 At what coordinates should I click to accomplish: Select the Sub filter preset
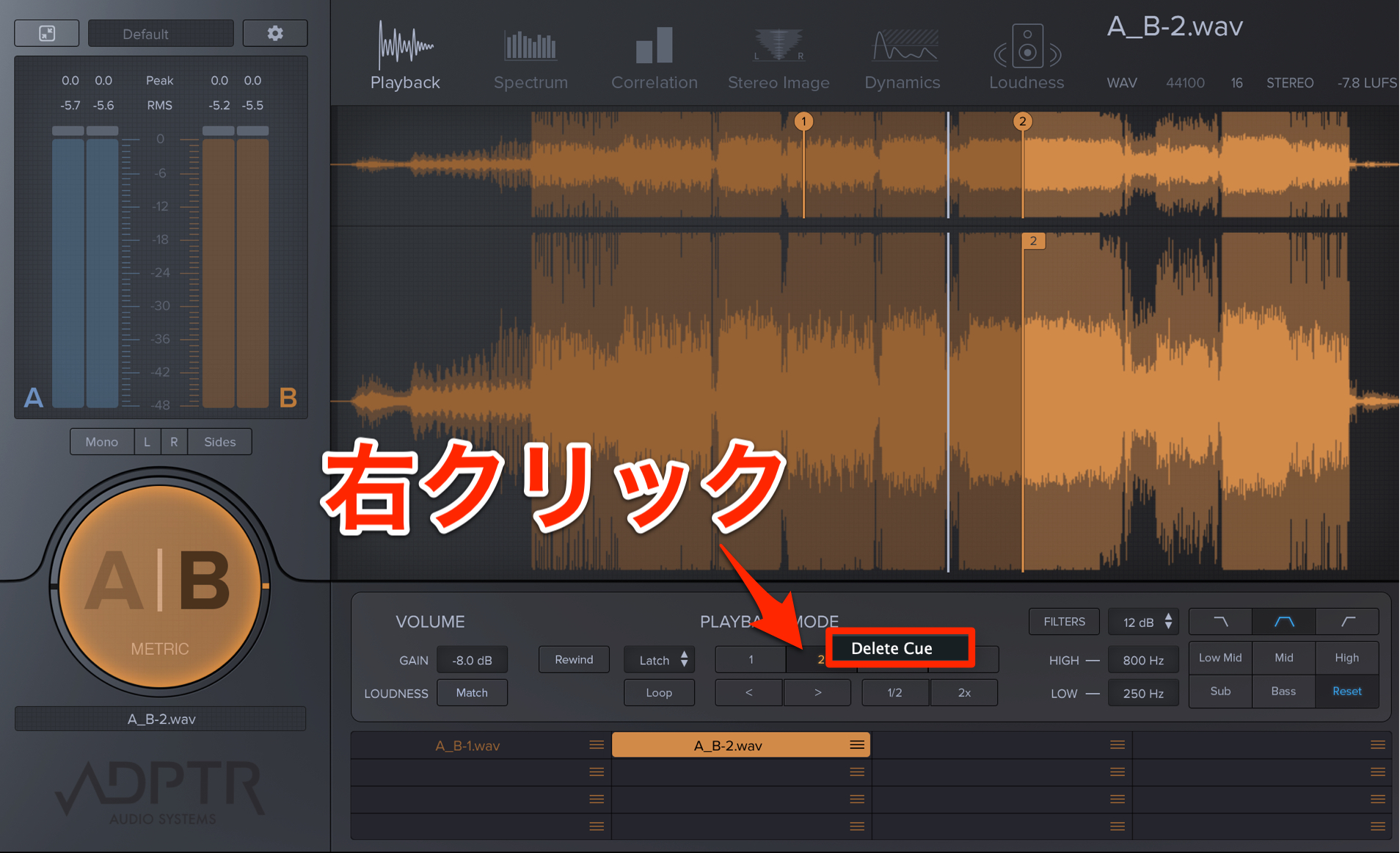(x=1220, y=692)
